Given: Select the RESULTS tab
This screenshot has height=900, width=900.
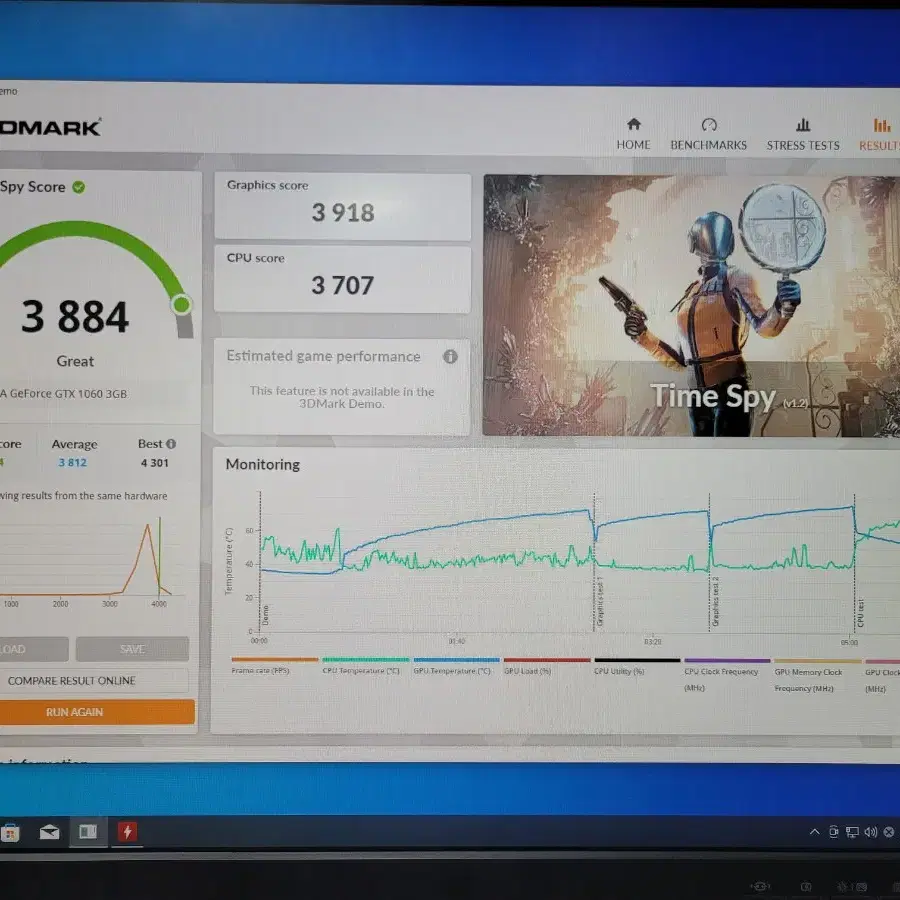Looking at the screenshot, I should [879, 134].
